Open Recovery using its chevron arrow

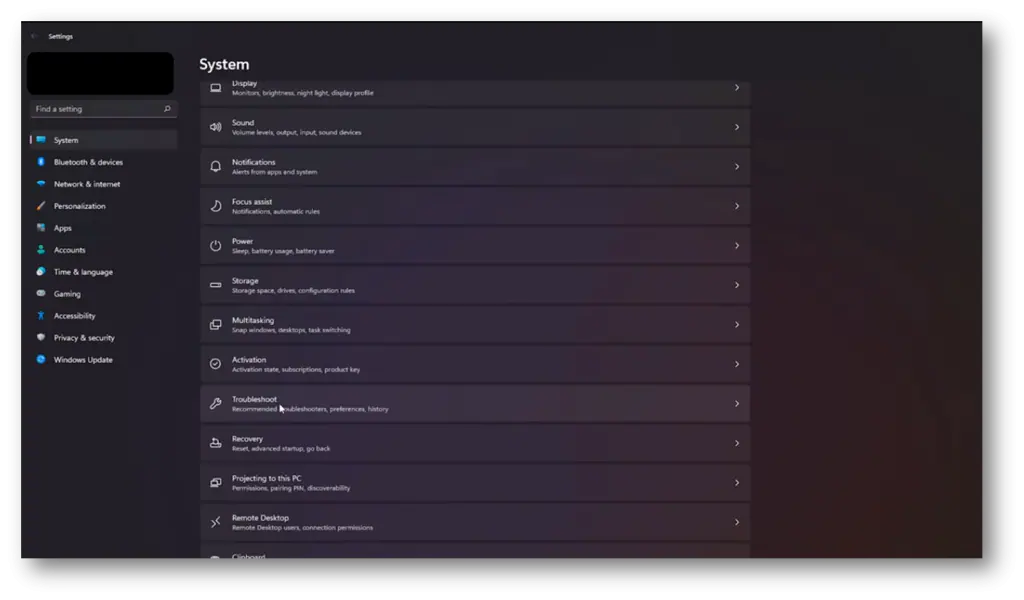(x=737, y=443)
